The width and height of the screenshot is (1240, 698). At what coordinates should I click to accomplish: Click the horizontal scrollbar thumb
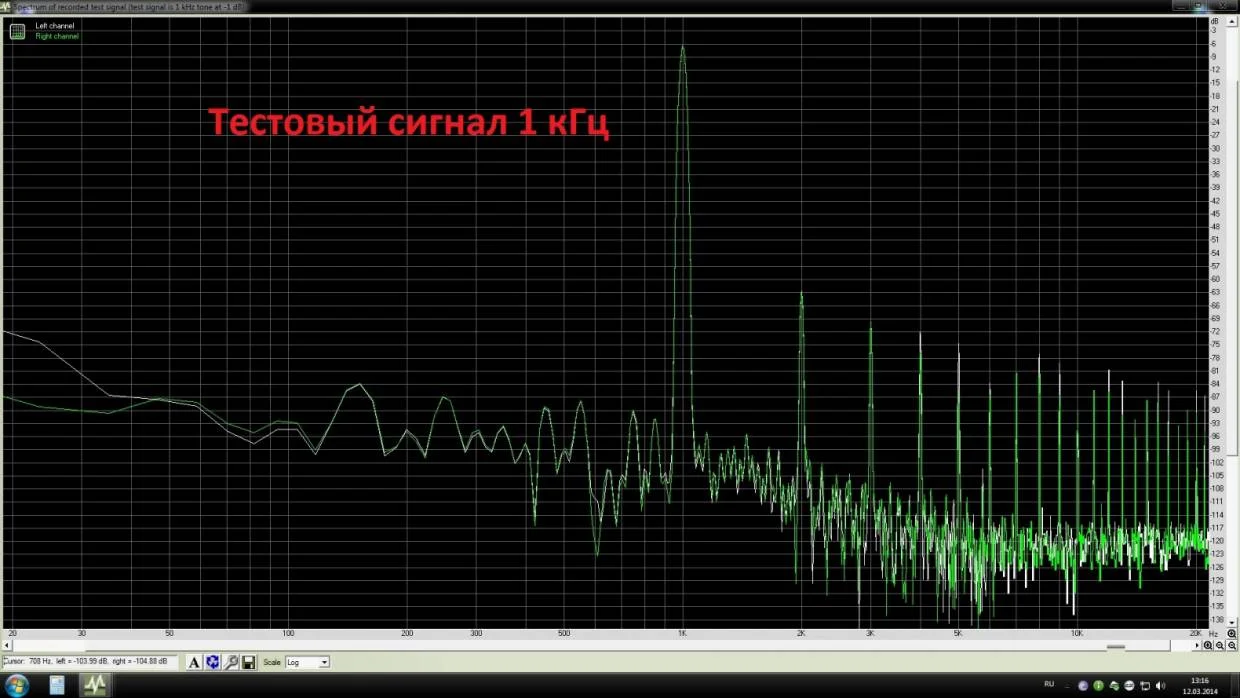point(590,645)
